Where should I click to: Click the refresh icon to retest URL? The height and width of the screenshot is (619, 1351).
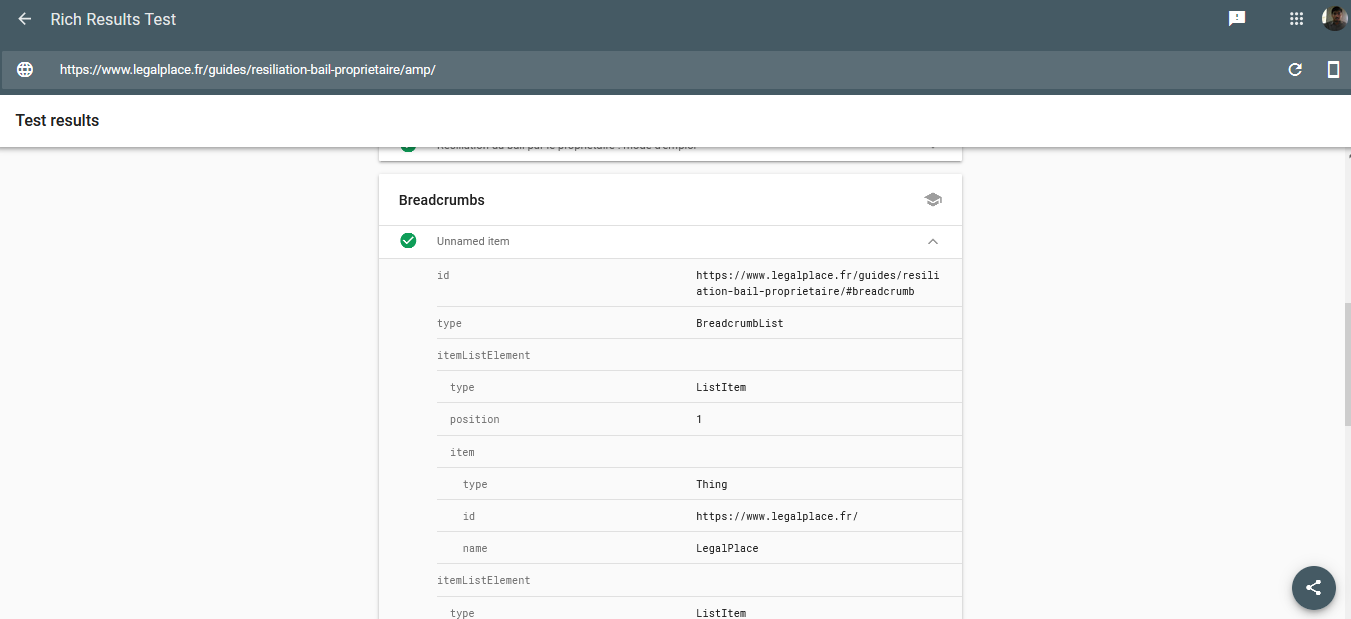coord(1295,70)
